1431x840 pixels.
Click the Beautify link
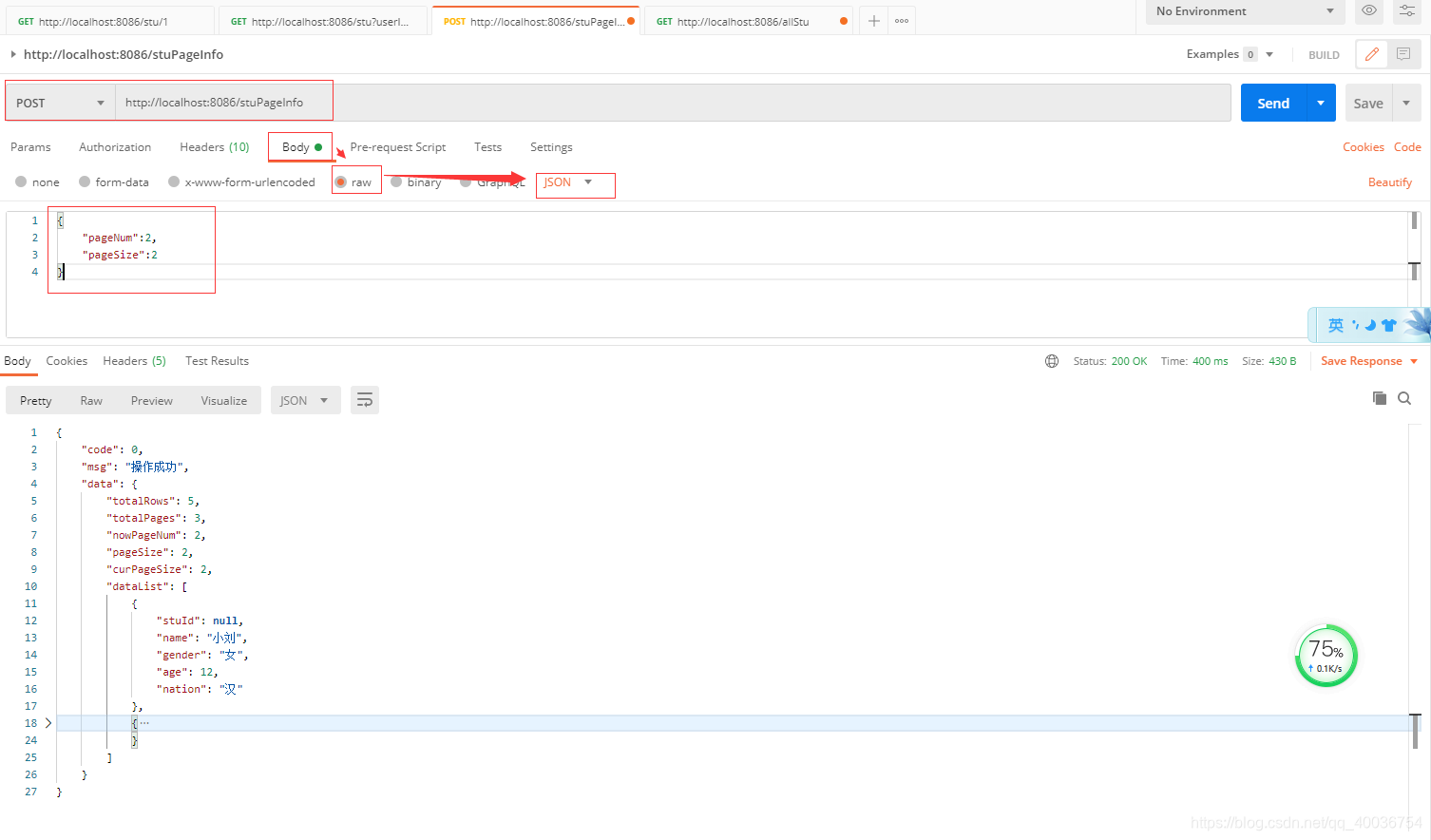click(1389, 181)
